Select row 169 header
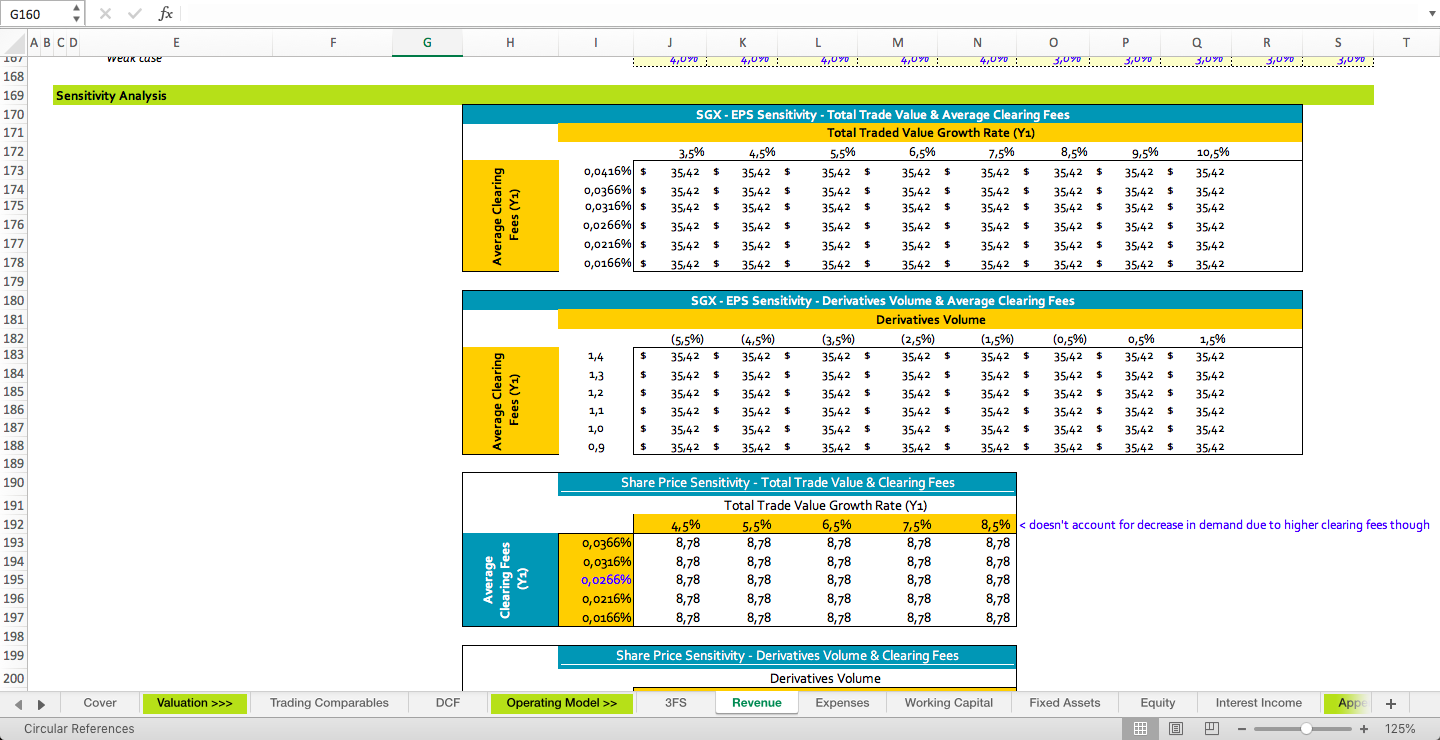The image size is (1440, 740). (14, 96)
